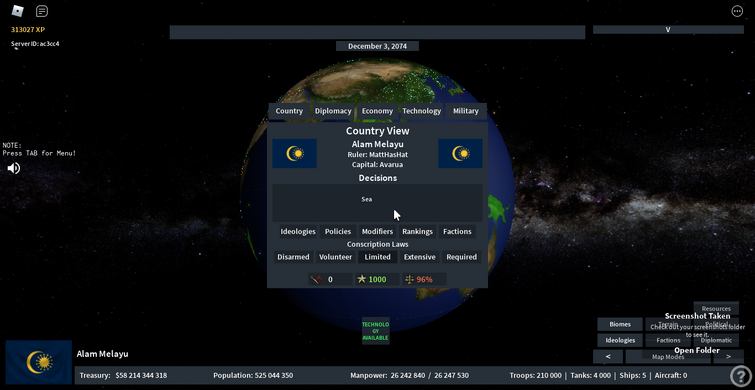The image size is (755, 390).
Task: Open the chat icon beside Roblox logo
Action: pos(42,11)
